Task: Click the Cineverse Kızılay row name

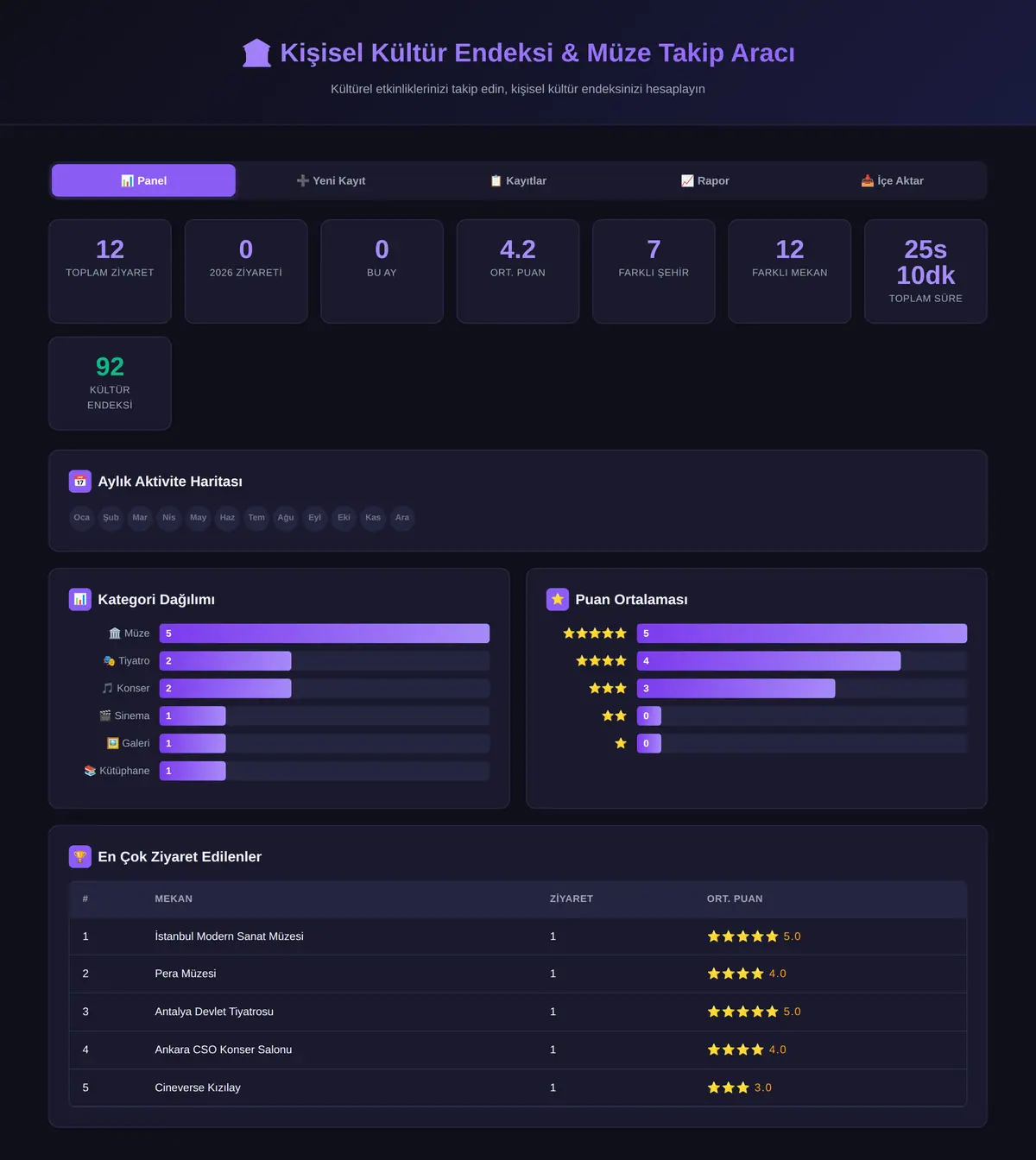Action: [198, 1087]
